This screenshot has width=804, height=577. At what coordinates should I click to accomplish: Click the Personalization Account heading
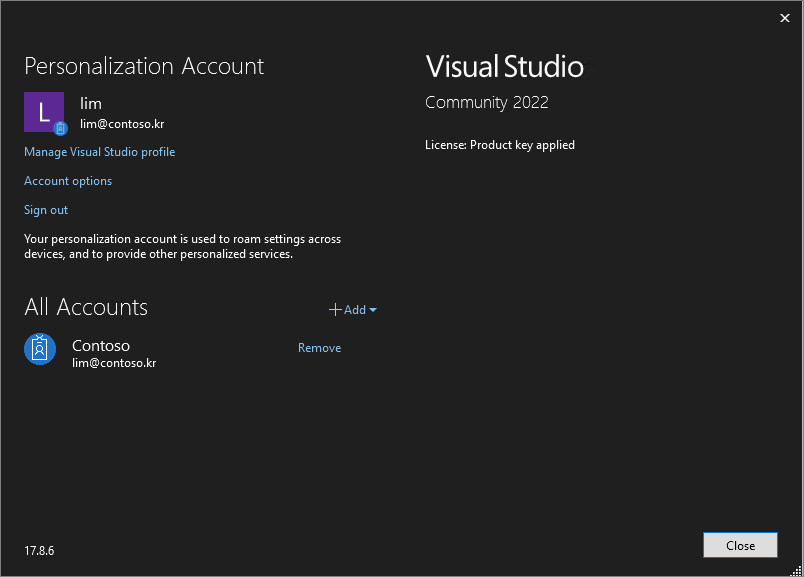[144, 66]
